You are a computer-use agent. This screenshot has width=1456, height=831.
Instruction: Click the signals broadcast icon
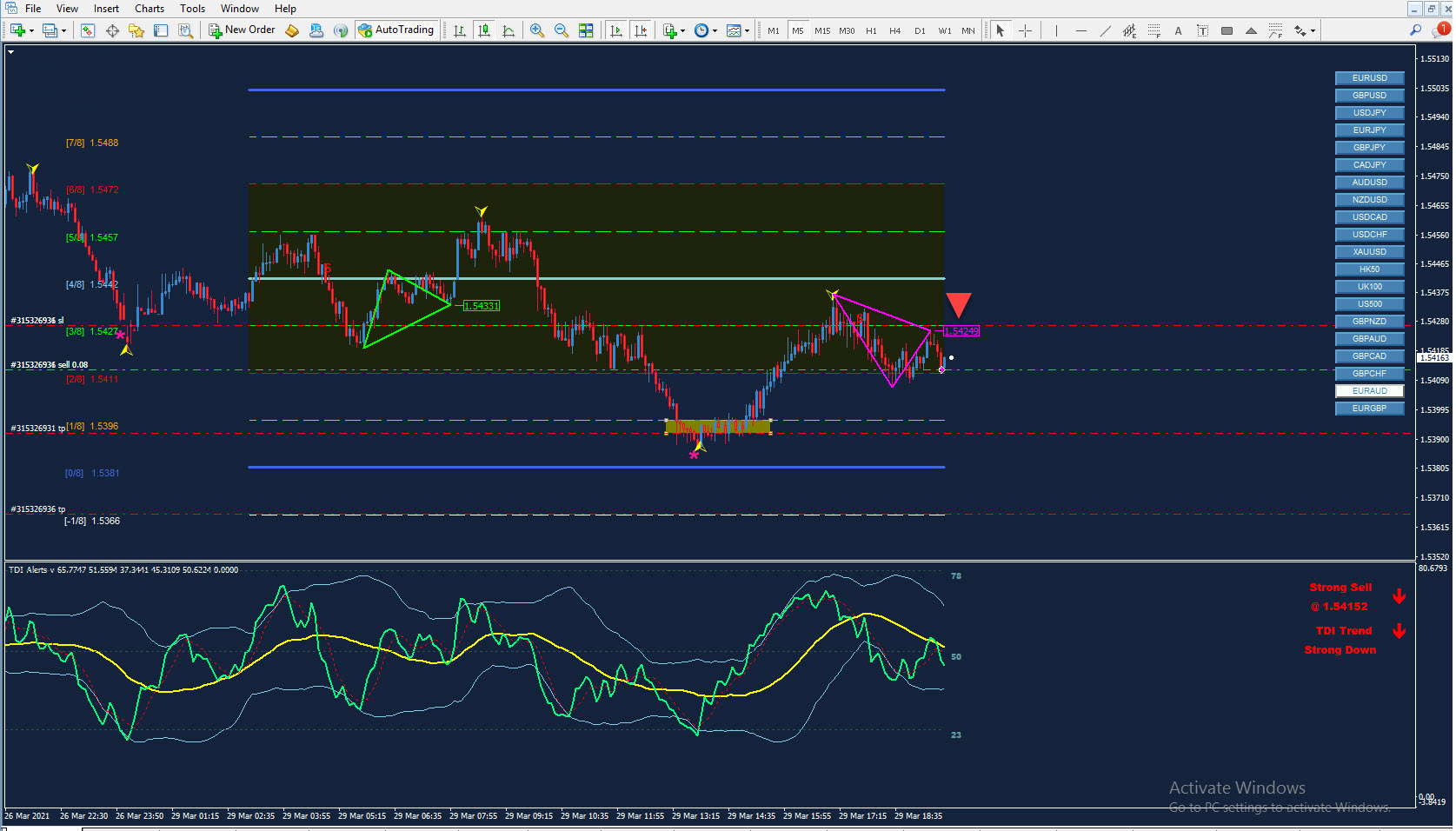click(x=341, y=30)
